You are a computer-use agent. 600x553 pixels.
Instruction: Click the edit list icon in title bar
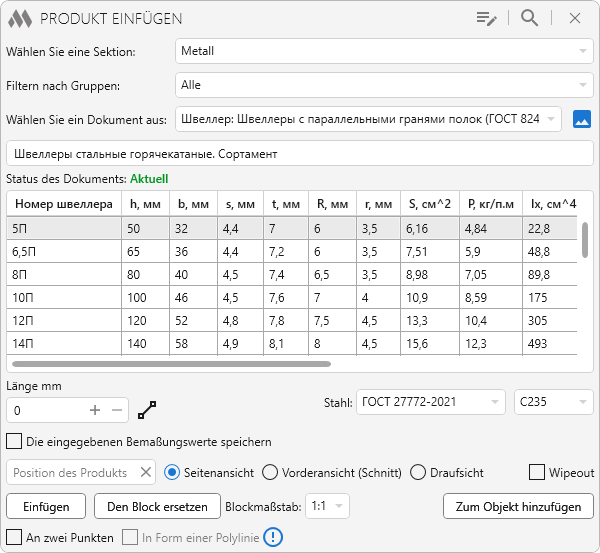coord(487,18)
